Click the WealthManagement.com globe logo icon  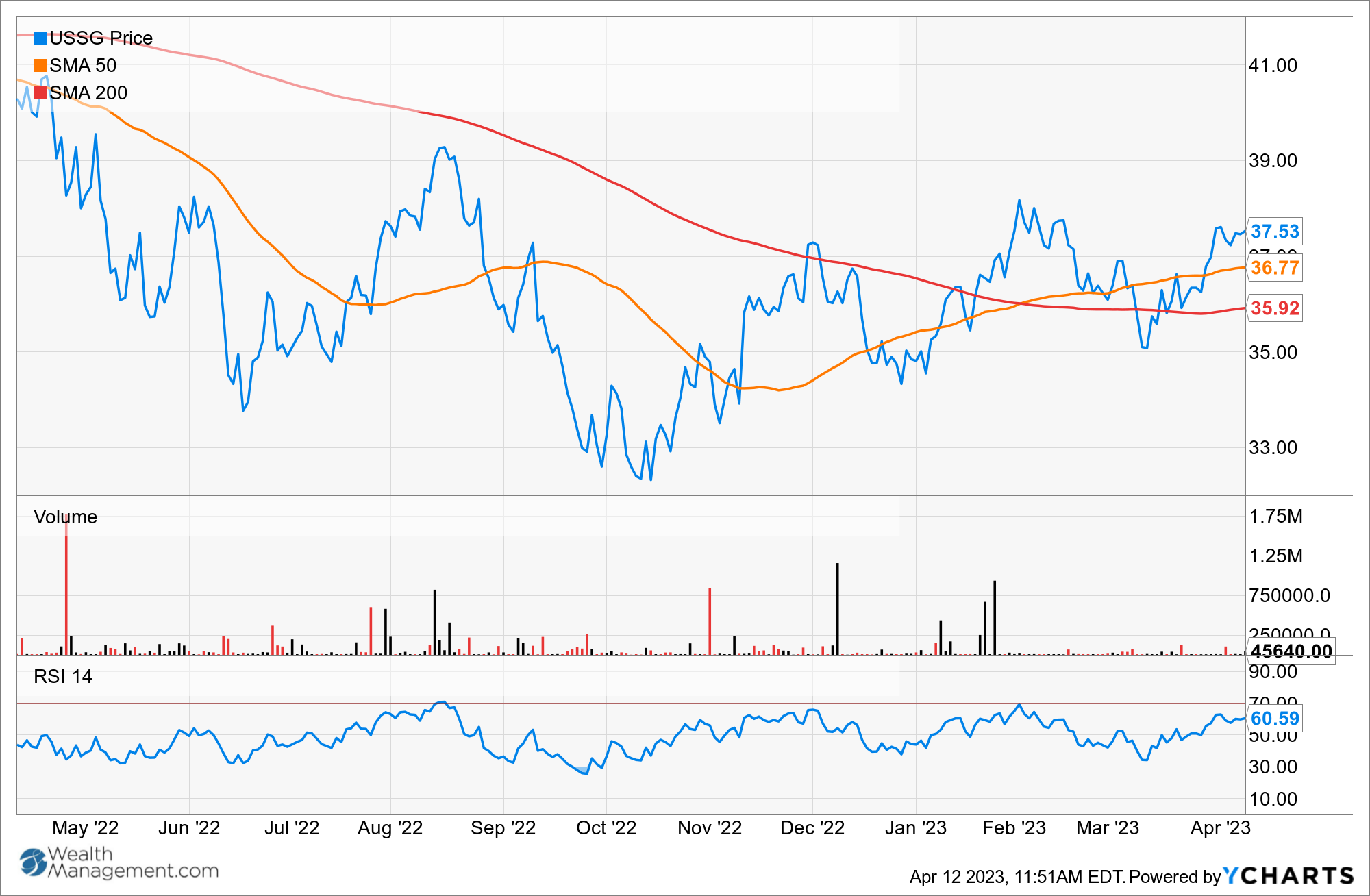point(32,862)
